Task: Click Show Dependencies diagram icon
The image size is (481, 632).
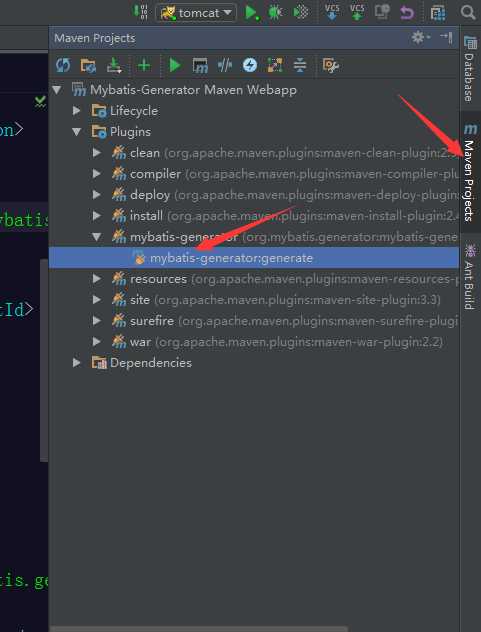Action: [x=275, y=65]
